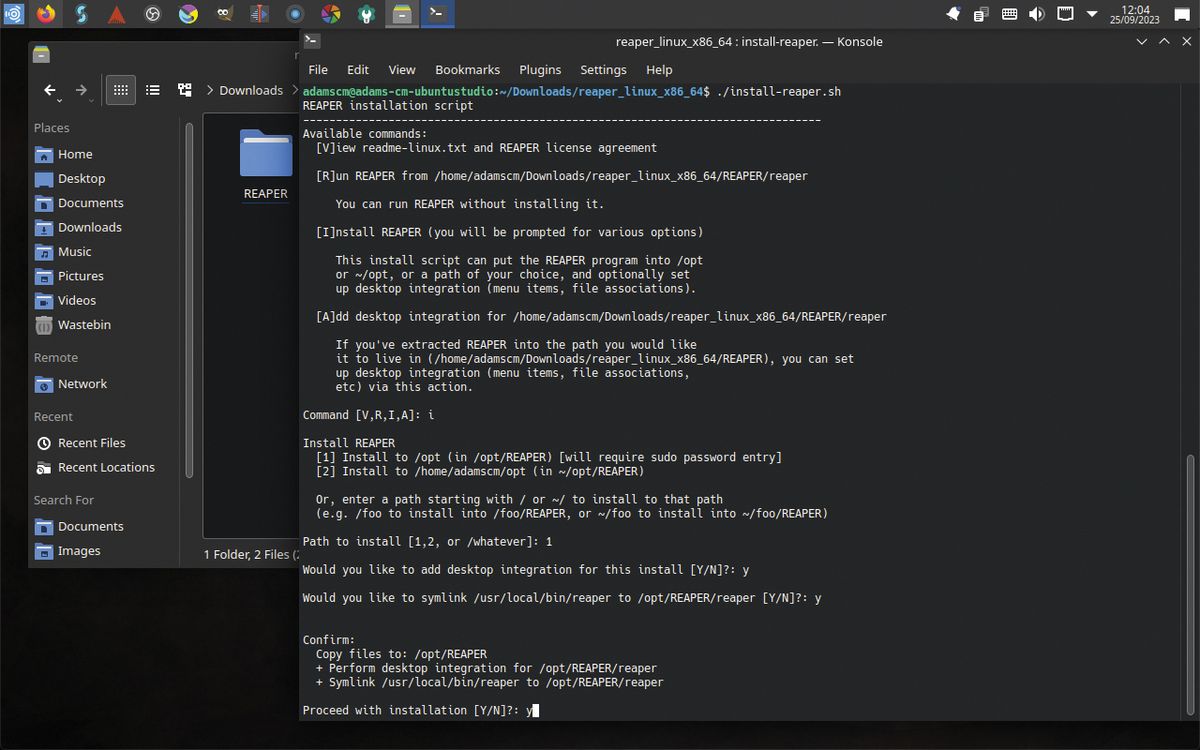The width and height of the screenshot is (1200, 750).
Task: Open the notifications bell in the tray
Action: point(954,14)
